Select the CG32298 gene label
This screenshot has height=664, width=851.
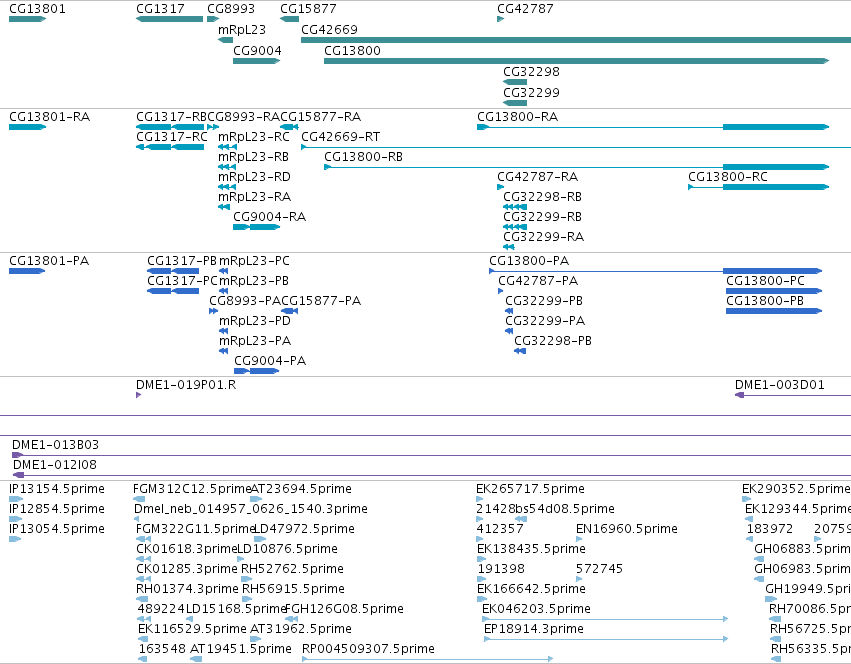click(x=531, y=72)
